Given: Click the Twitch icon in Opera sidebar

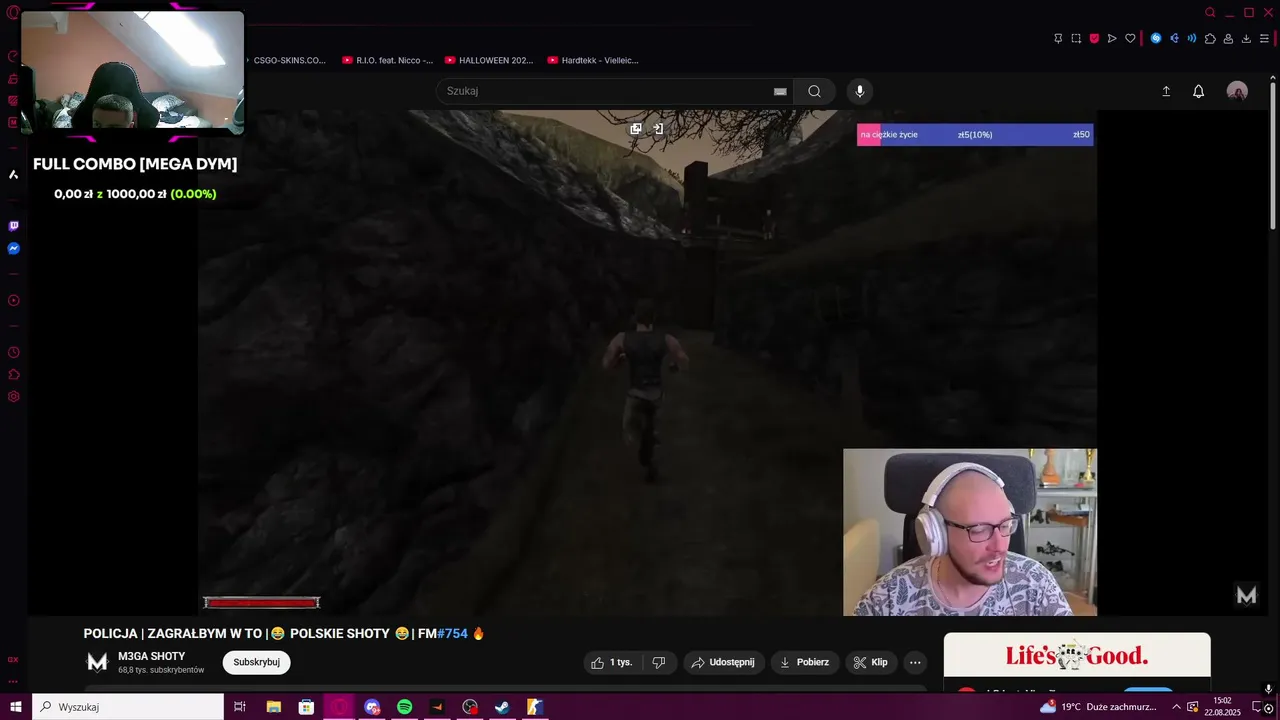Looking at the screenshot, I should pyautogui.click(x=13, y=226).
